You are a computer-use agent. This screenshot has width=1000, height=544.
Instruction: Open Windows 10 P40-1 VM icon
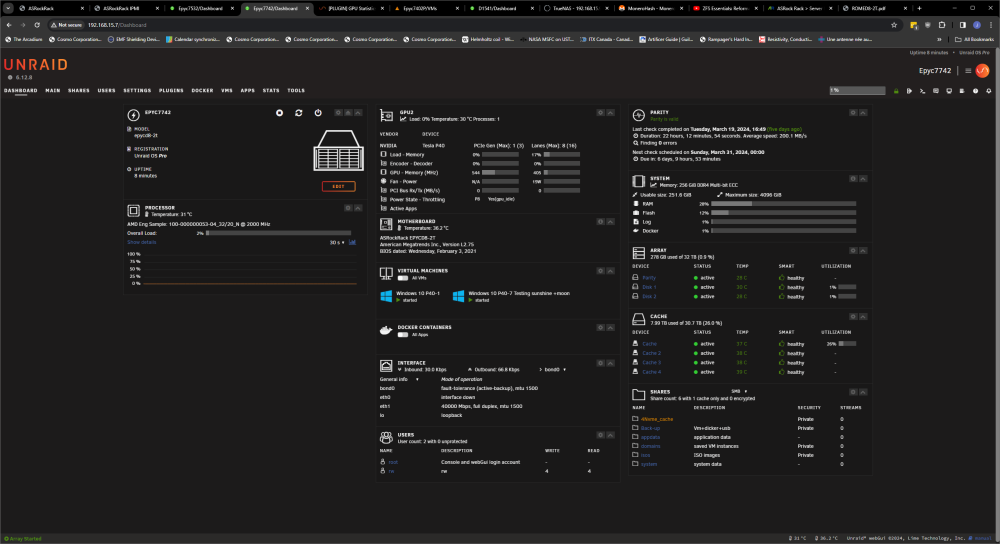tap(386, 296)
